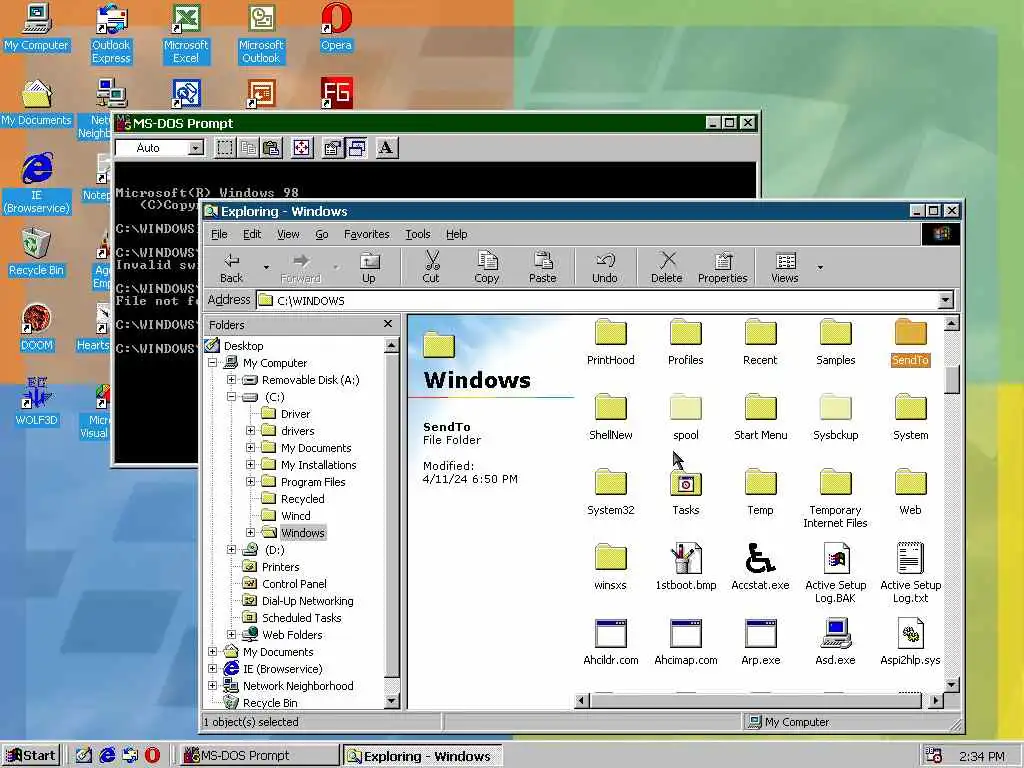
Task: Open the File menu
Action: 219,234
